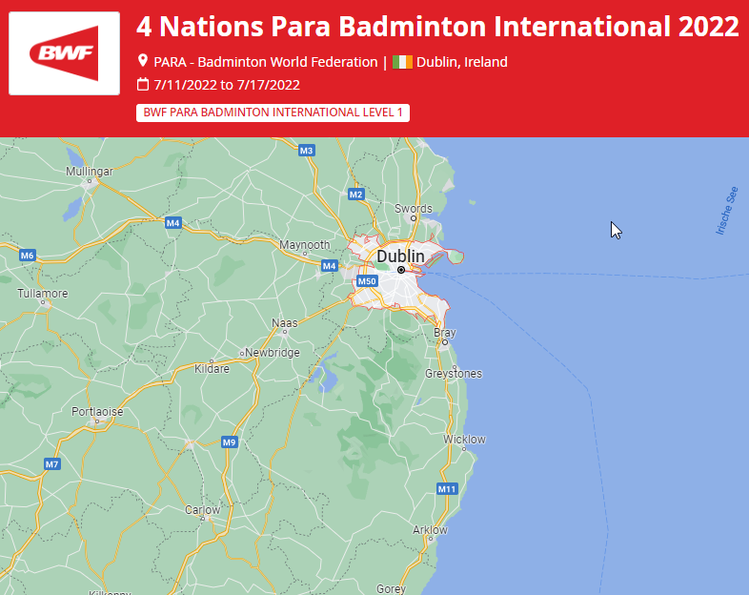Click the tournament title heading
This screenshot has width=749, height=595.
438,26
